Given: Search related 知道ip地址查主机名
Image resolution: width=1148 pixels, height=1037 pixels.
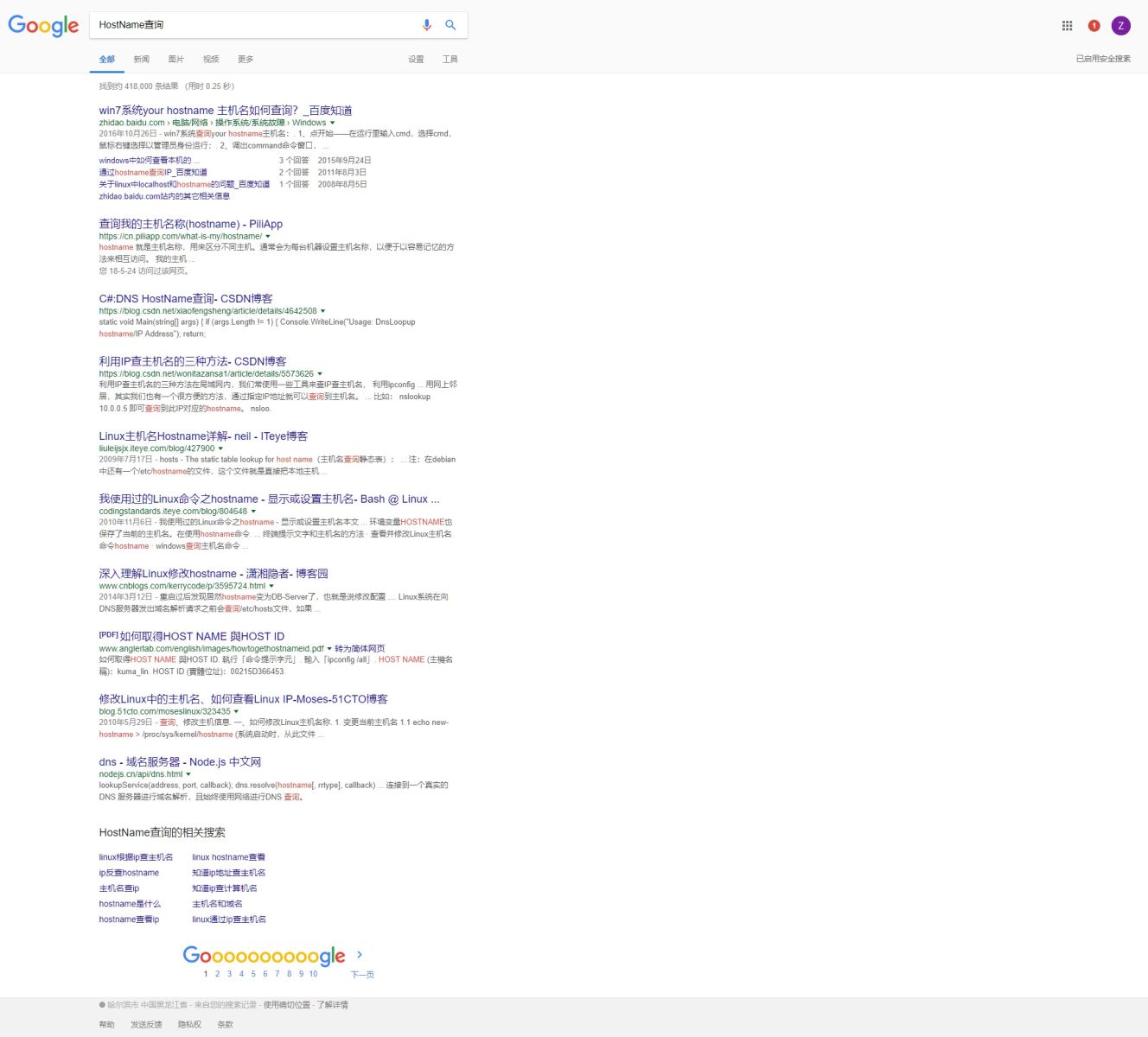Looking at the screenshot, I should point(229,873).
